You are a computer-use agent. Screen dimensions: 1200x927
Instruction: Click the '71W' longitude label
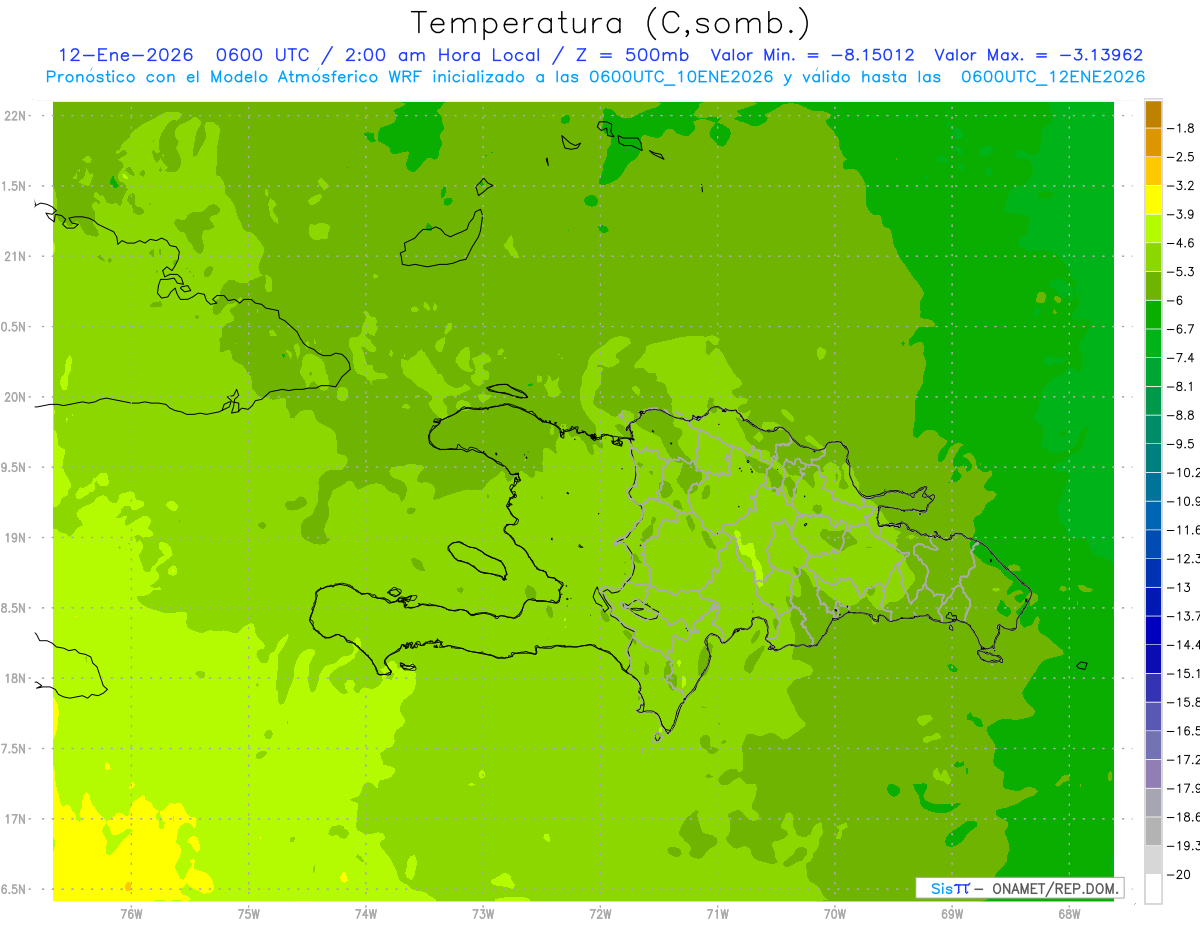point(717,913)
